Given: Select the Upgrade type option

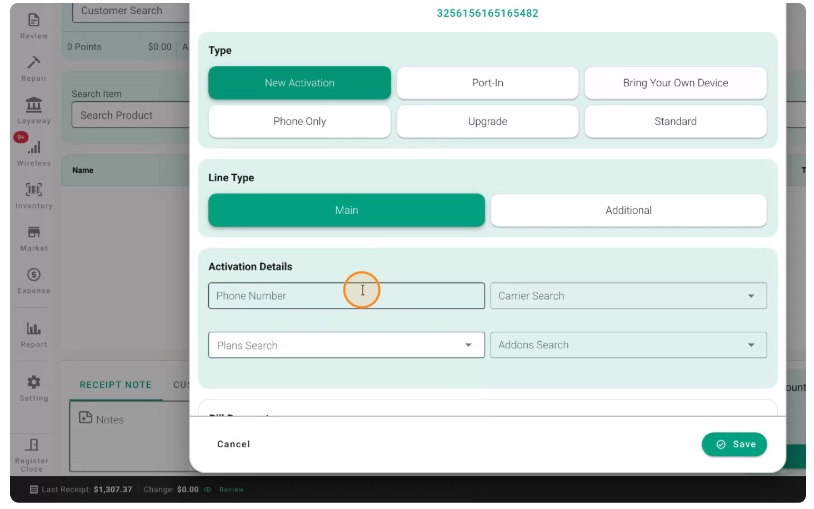Looking at the screenshot, I should click(x=487, y=122).
